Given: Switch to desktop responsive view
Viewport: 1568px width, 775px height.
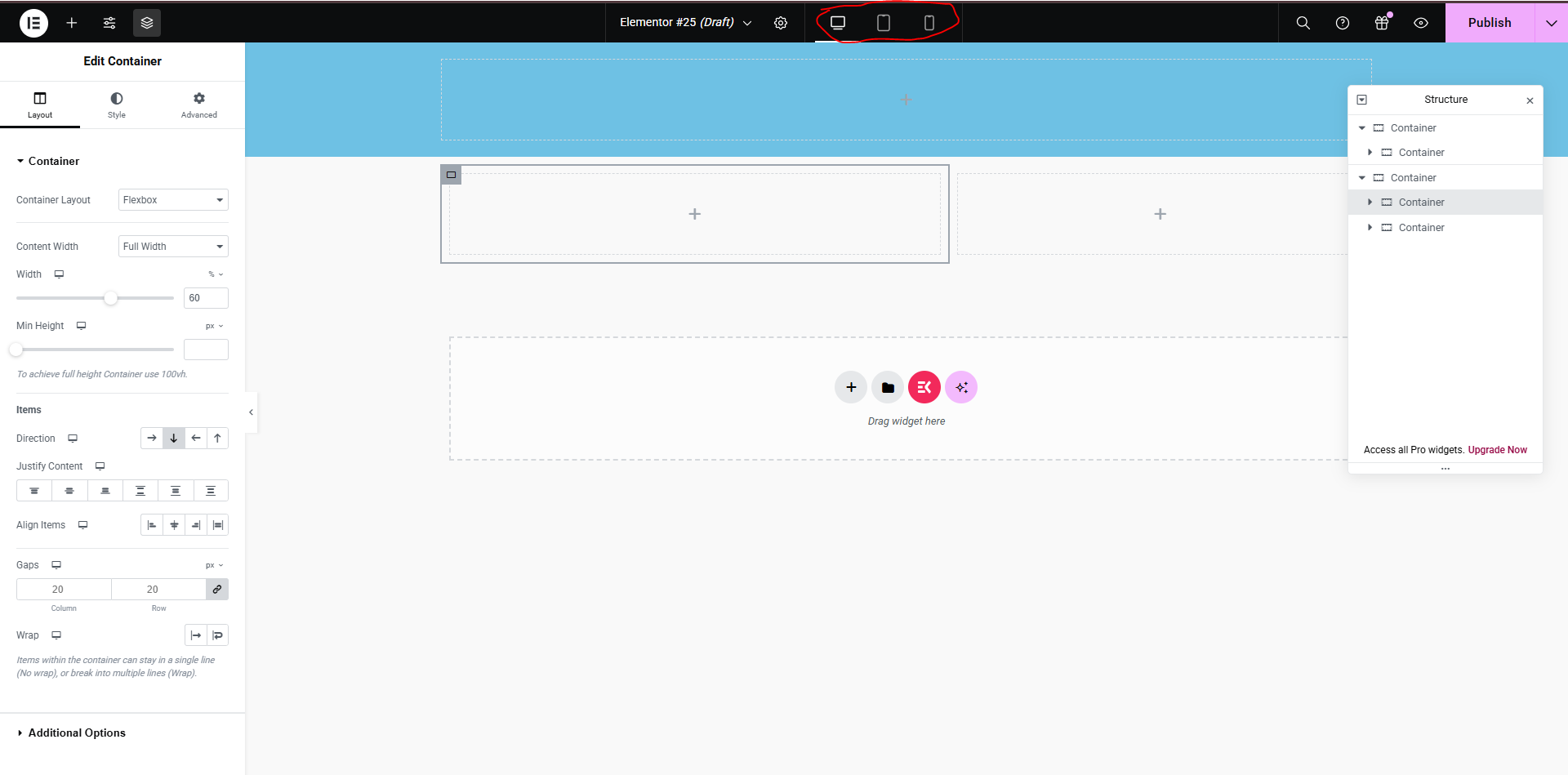Looking at the screenshot, I should pos(838,23).
